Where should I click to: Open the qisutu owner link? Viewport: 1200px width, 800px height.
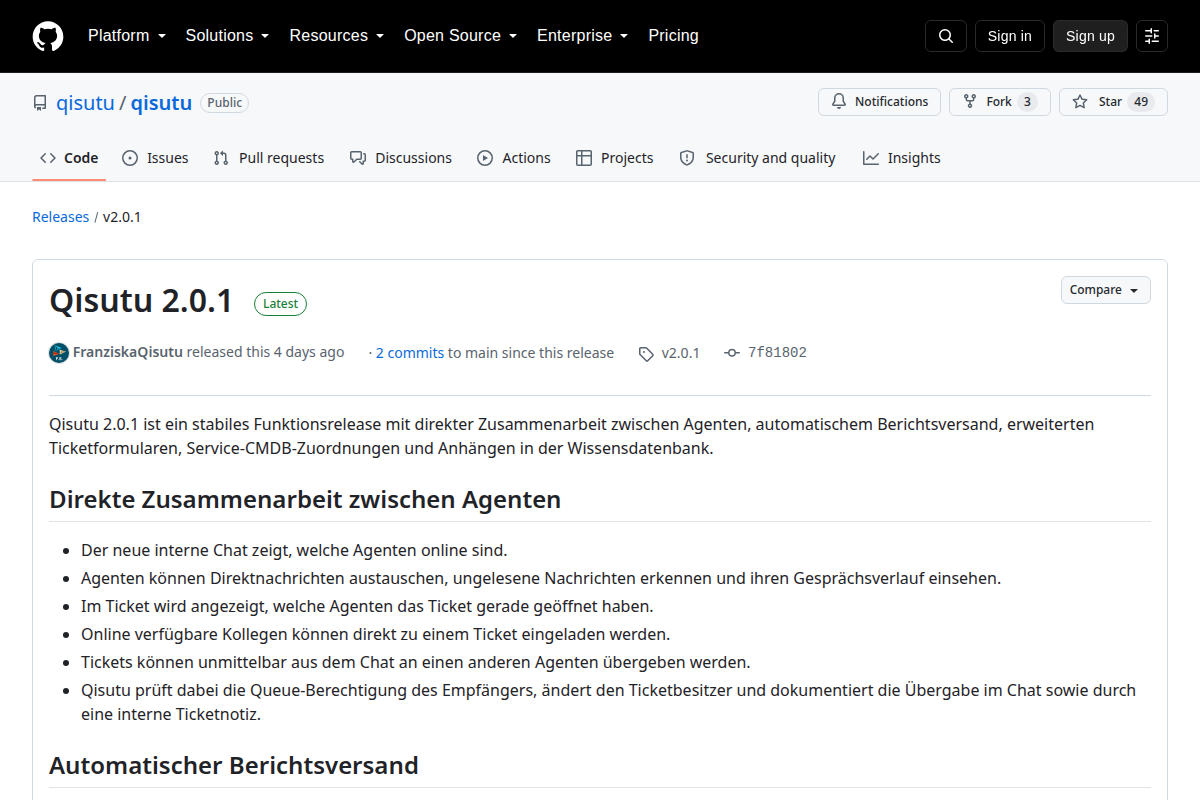tap(85, 103)
